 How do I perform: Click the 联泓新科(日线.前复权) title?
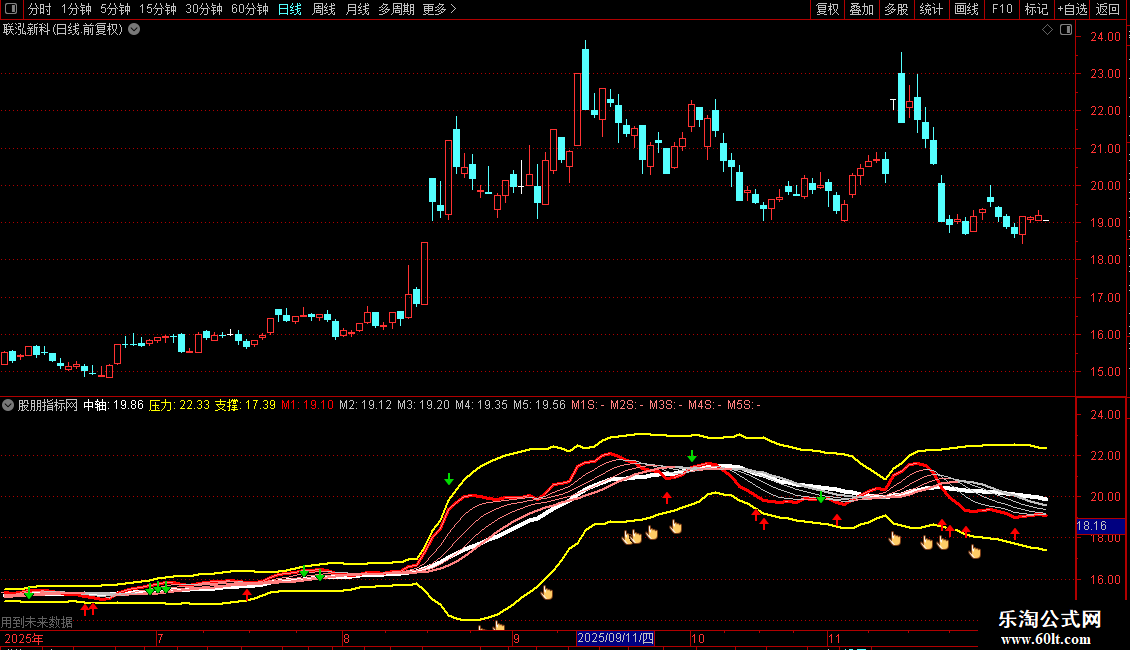point(63,30)
